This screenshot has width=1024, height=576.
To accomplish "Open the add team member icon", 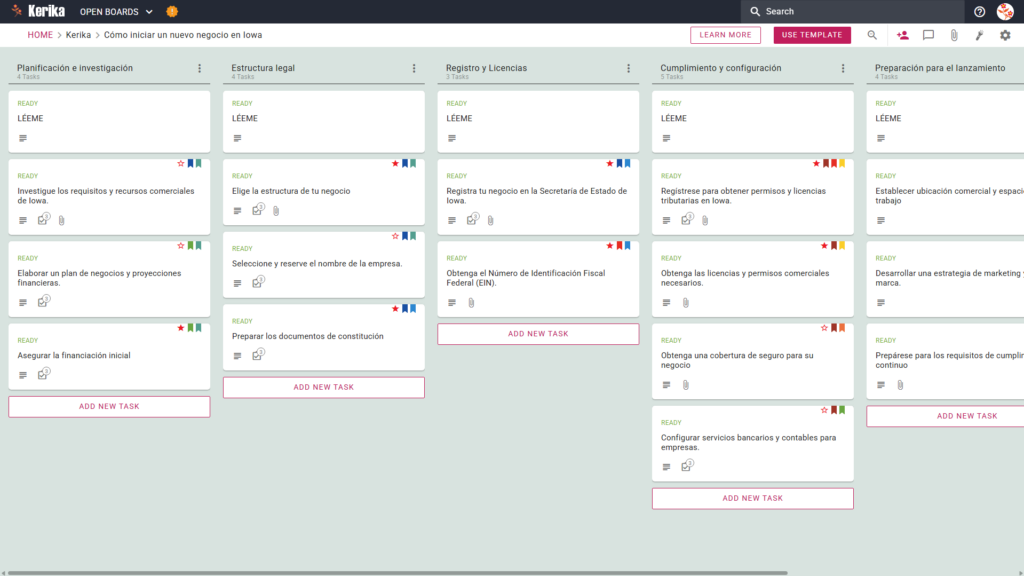I will (x=903, y=35).
